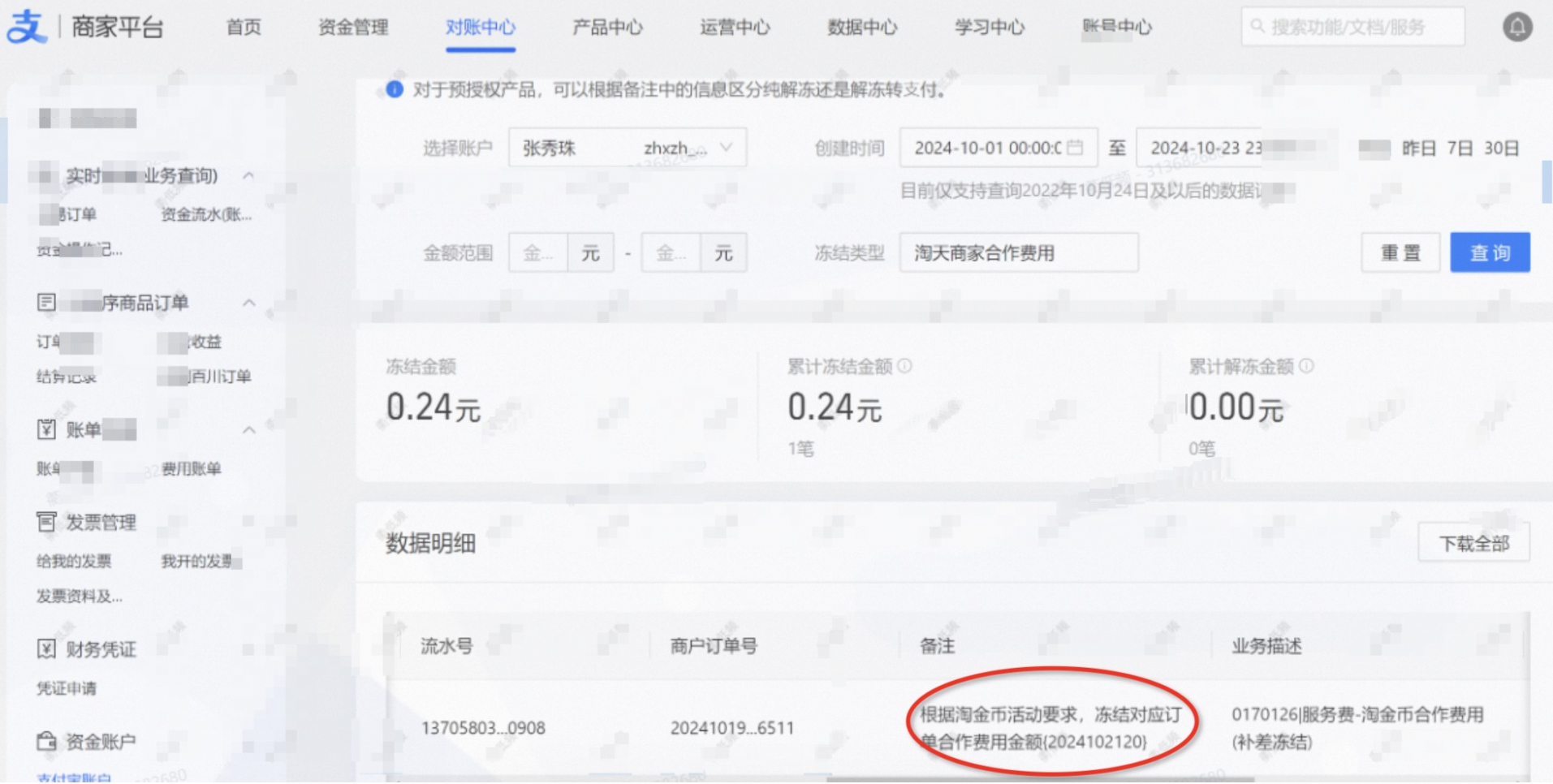Open 资金管理 tab
1553x784 pixels.
[x=353, y=28]
